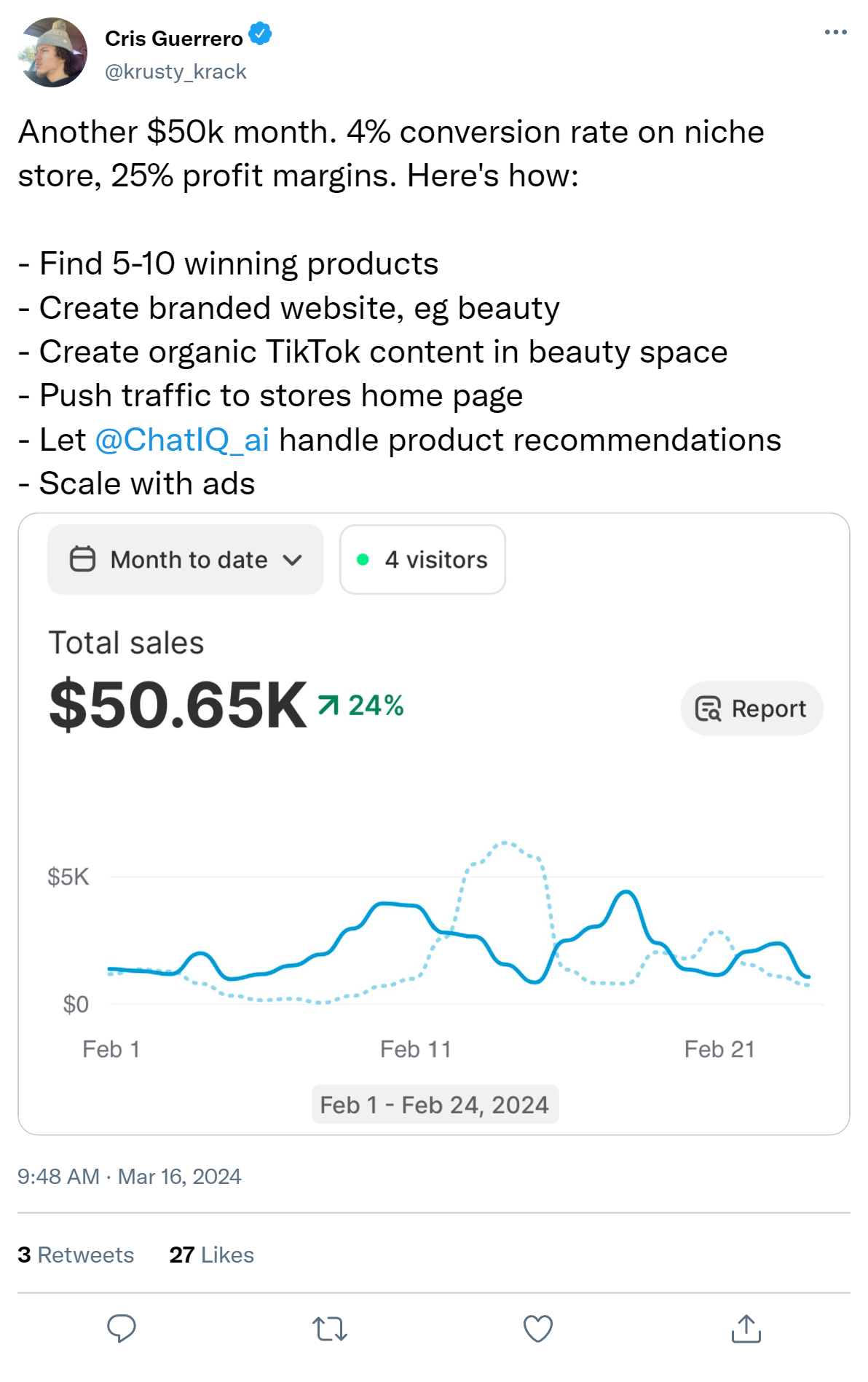View the 27 Likes list
868x1382 pixels.
click(211, 1255)
